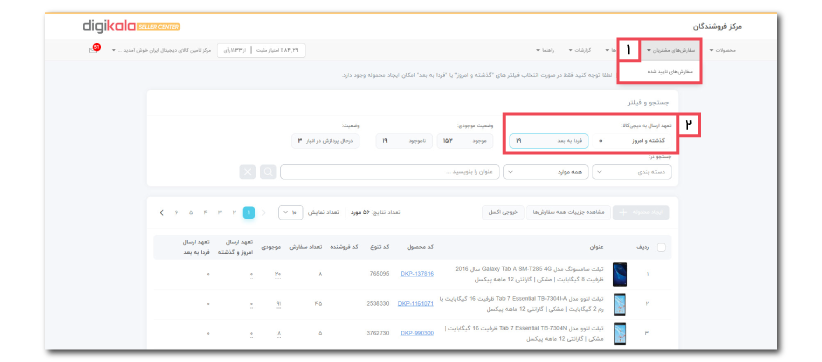The image size is (822, 362).
Task: Go to page 2 in pagination
Action: point(234,213)
